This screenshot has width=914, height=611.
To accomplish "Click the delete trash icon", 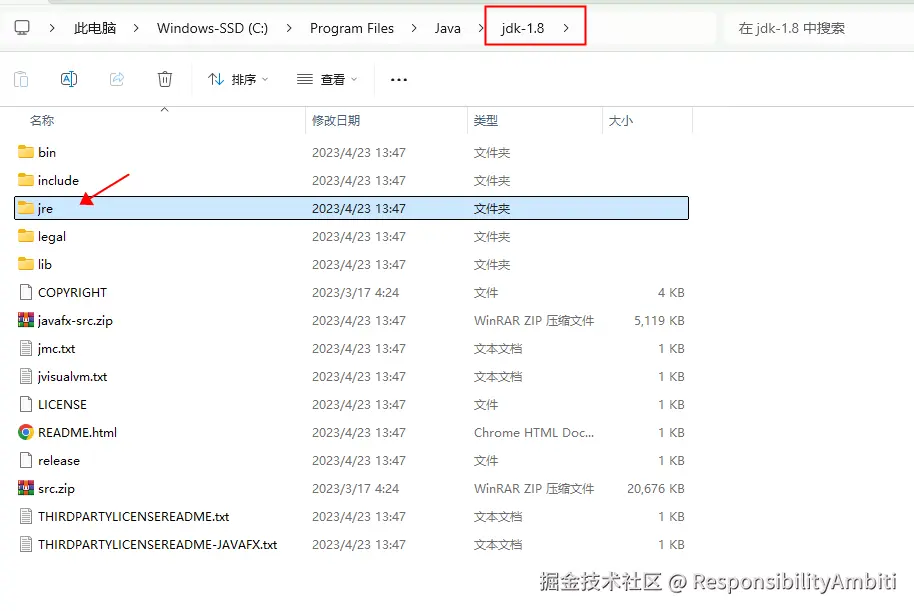I will (165, 79).
